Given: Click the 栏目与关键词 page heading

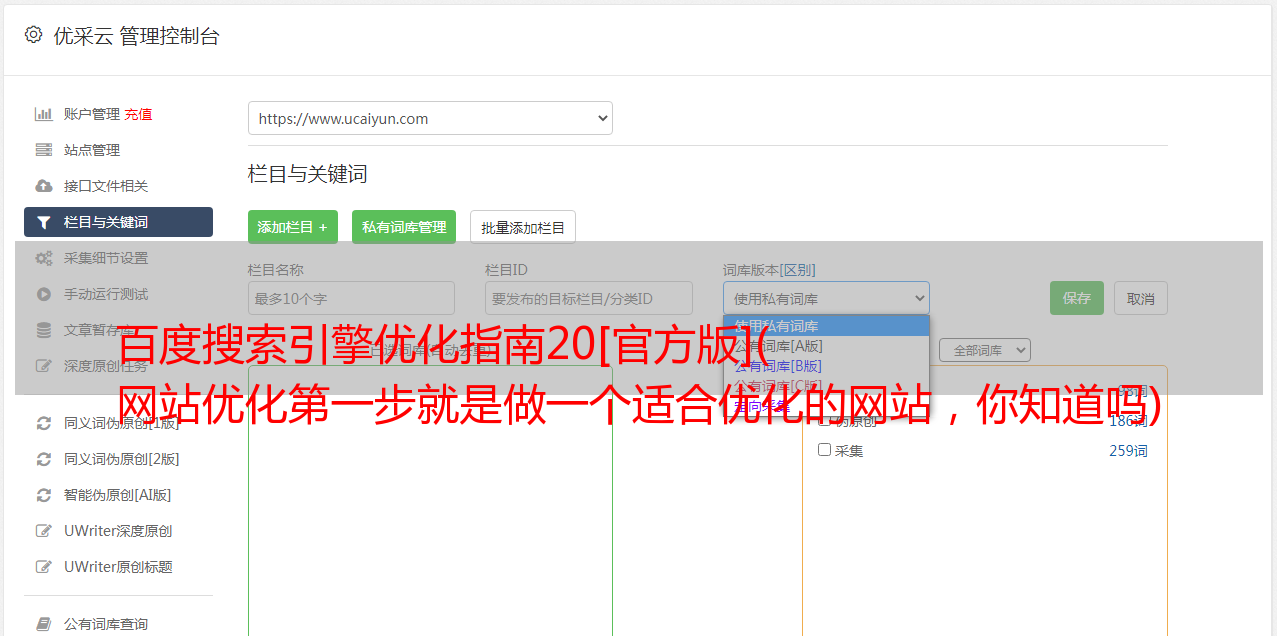Looking at the screenshot, I should pyautogui.click(x=308, y=174).
